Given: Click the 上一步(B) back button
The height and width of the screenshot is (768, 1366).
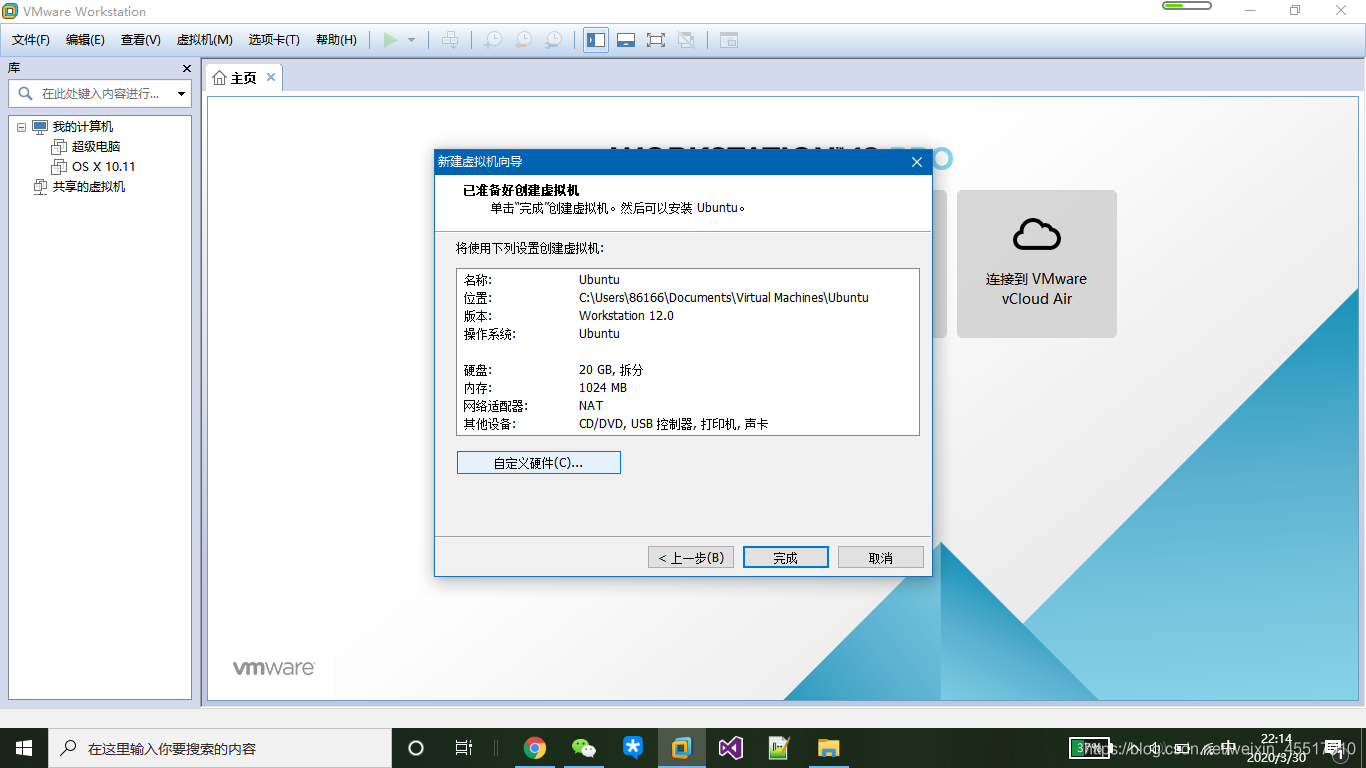Looking at the screenshot, I should coord(691,557).
